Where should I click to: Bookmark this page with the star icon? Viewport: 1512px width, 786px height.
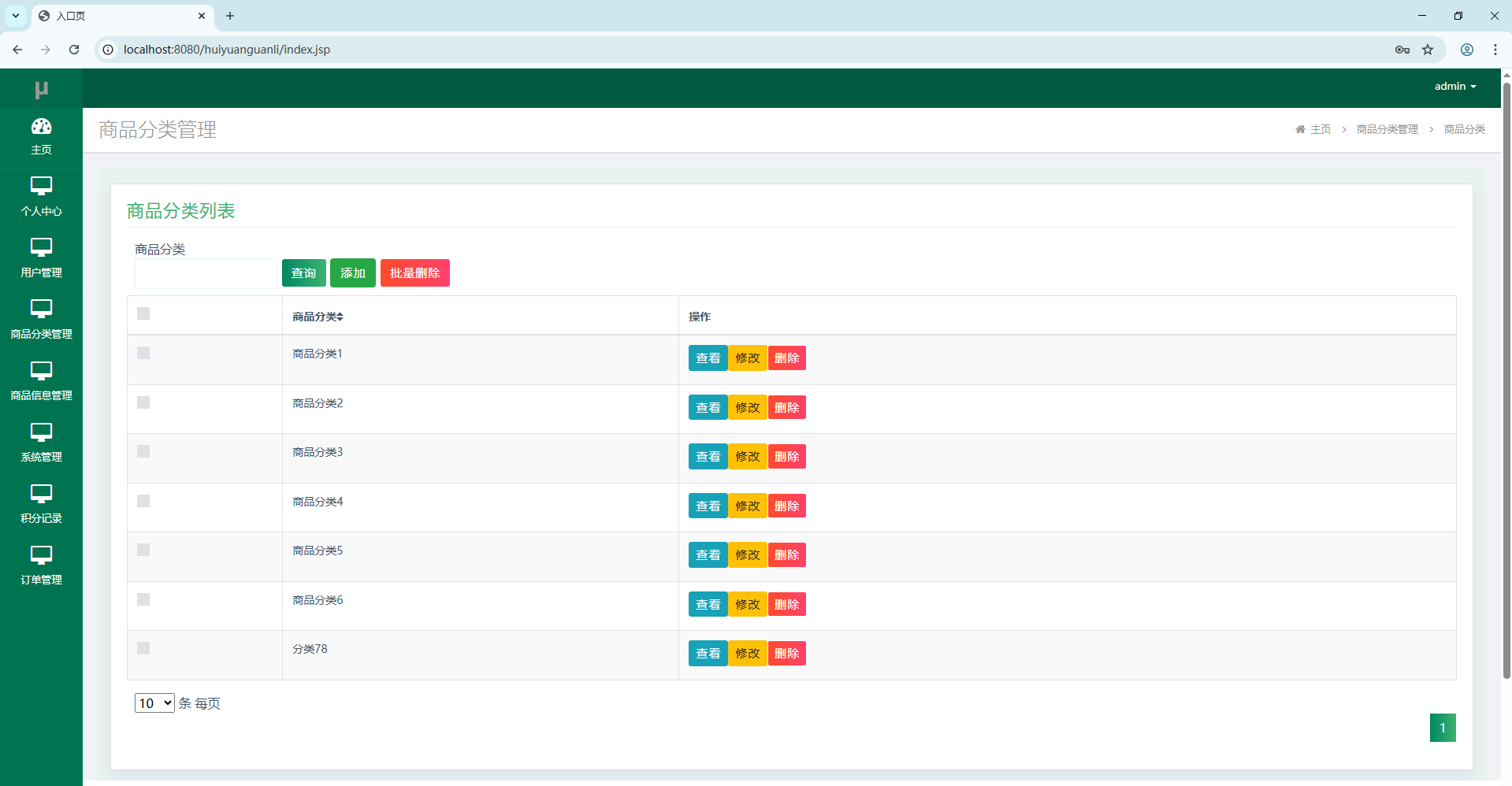(1428, 50)
